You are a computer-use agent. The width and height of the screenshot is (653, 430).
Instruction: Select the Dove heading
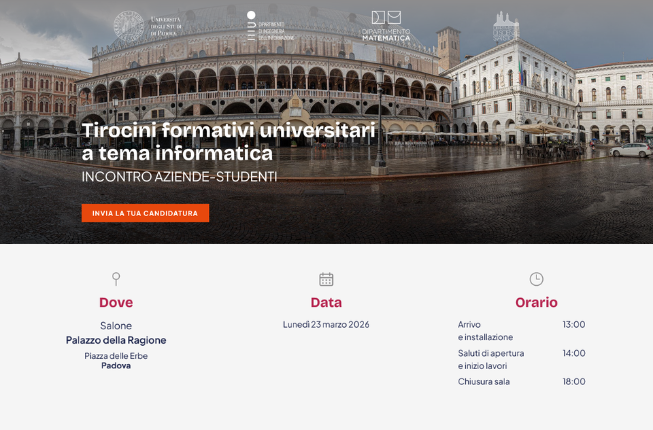116,303
